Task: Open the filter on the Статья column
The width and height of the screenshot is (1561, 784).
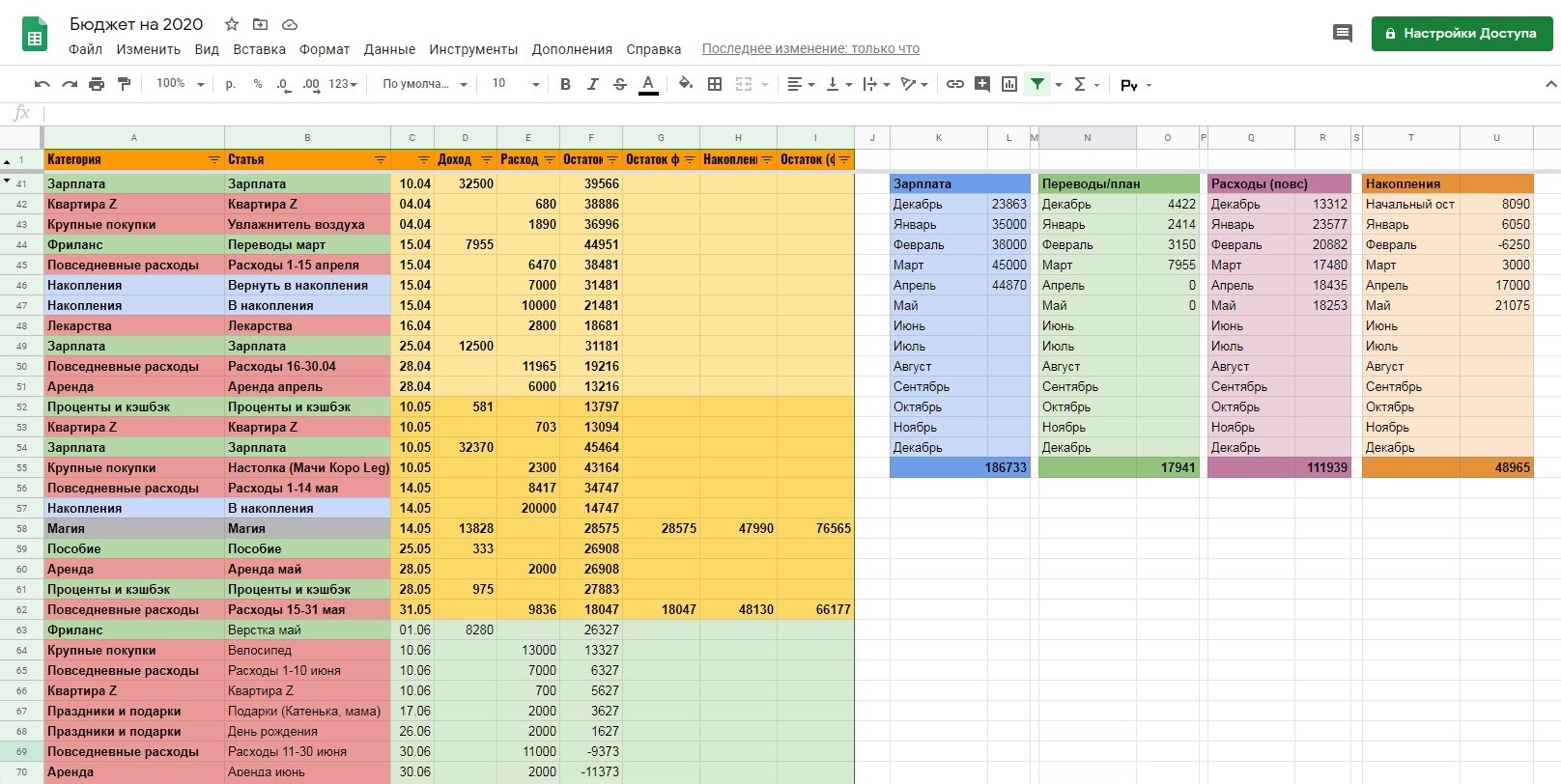Action: point(381,159)
